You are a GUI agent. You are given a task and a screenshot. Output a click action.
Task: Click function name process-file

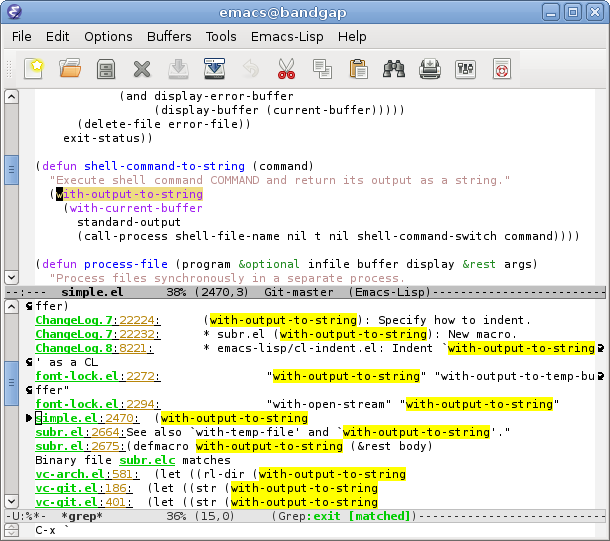click(126, 264)
